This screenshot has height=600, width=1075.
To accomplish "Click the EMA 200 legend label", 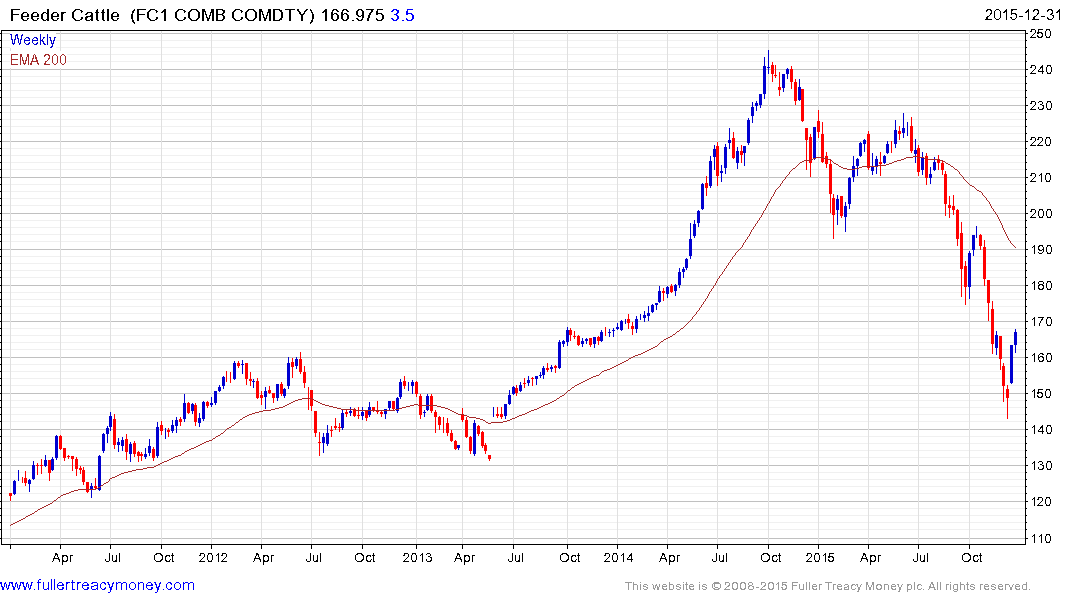I will pyautogui.click(x=38, y=60).
